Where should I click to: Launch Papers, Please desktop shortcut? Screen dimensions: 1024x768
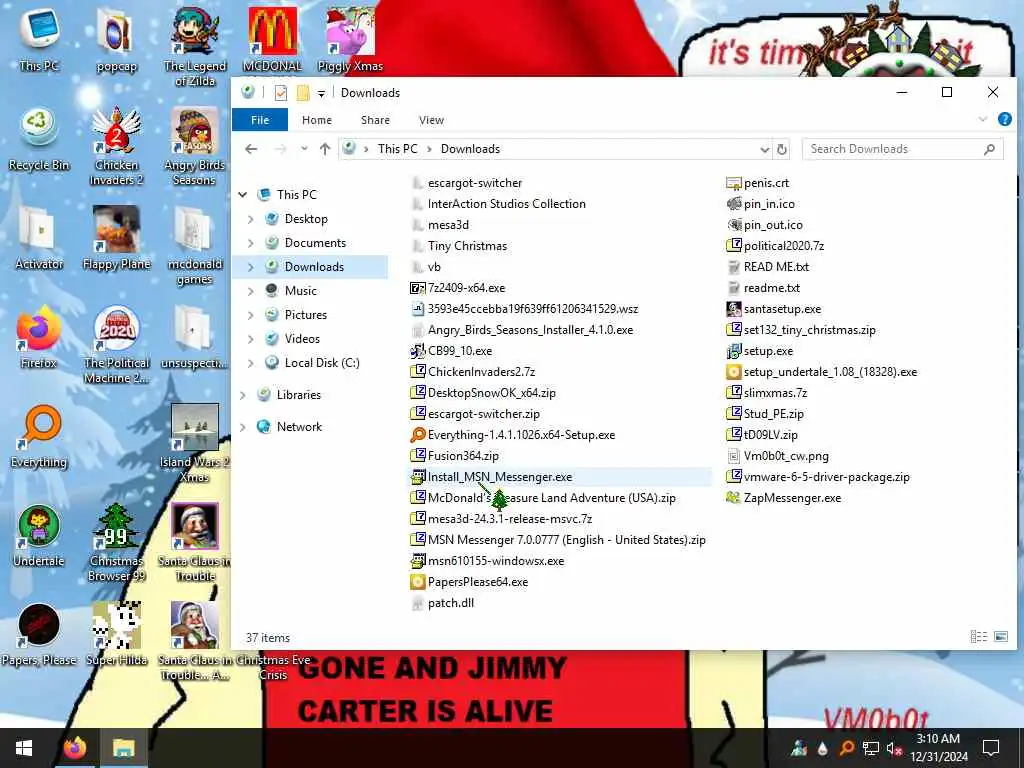39,635
